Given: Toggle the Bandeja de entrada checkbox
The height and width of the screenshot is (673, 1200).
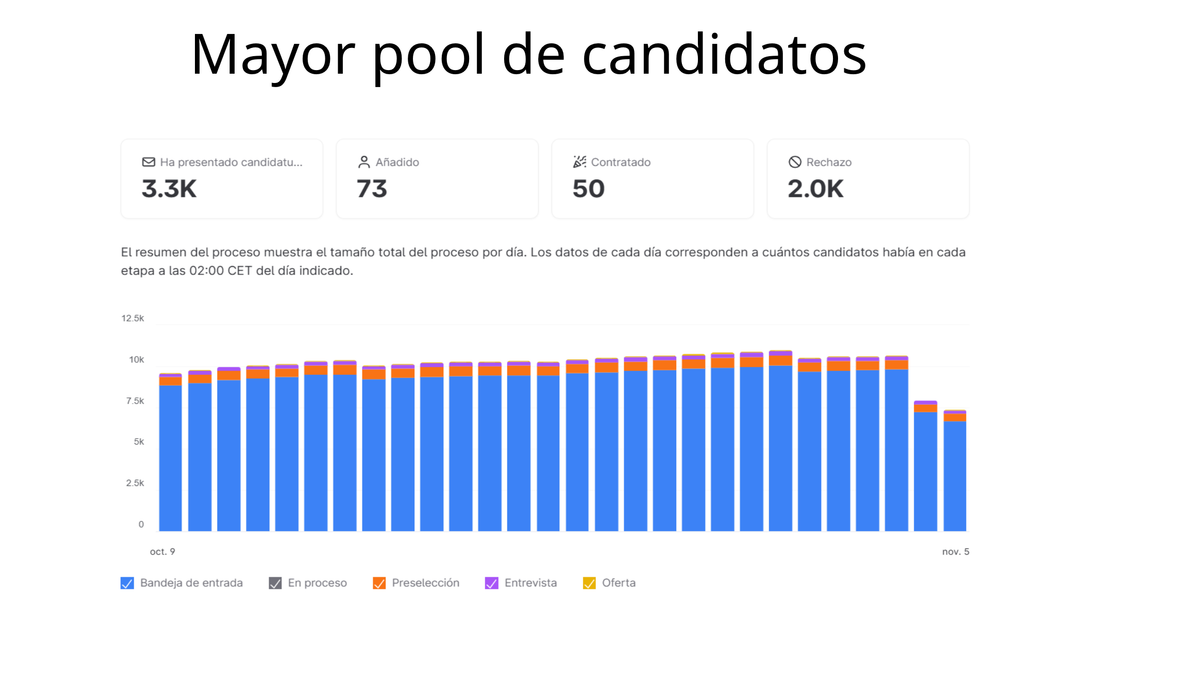Looking at the screenshot, I should pos(127,583).
